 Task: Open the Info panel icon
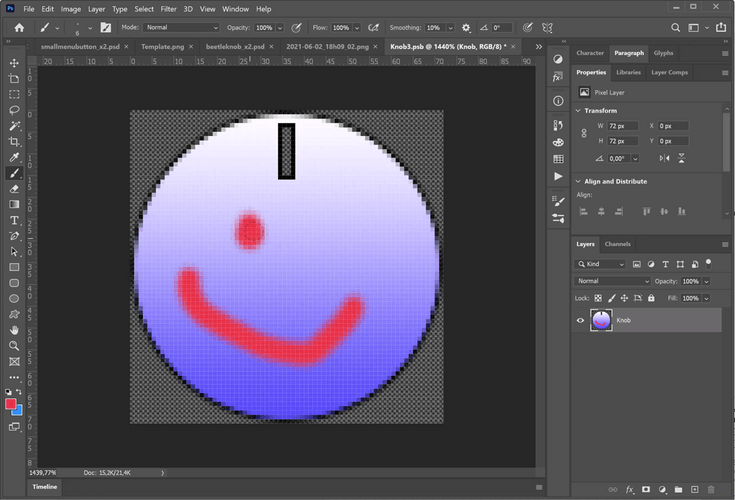558,101
